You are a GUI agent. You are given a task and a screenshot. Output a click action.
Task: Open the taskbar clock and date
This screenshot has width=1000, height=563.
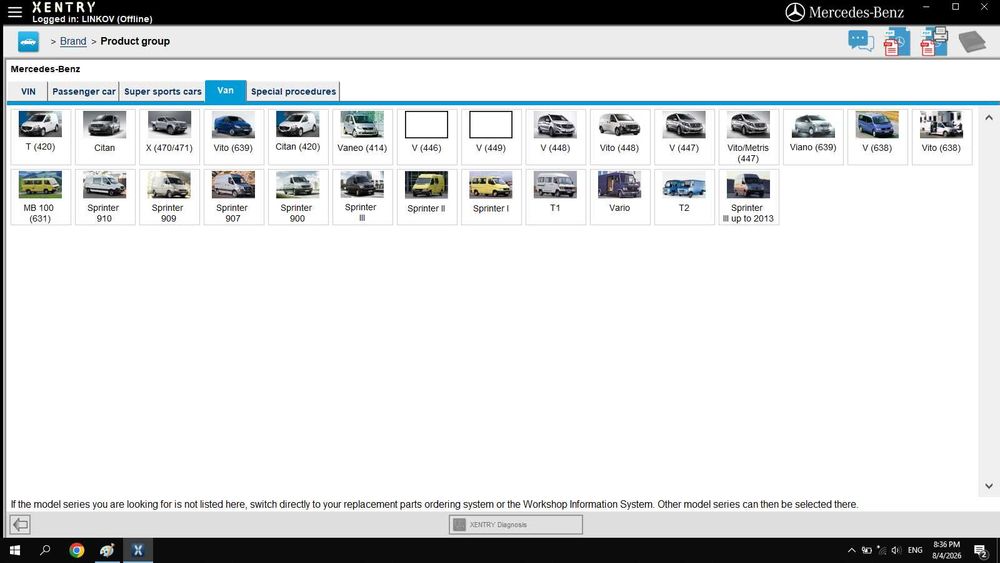946,550
